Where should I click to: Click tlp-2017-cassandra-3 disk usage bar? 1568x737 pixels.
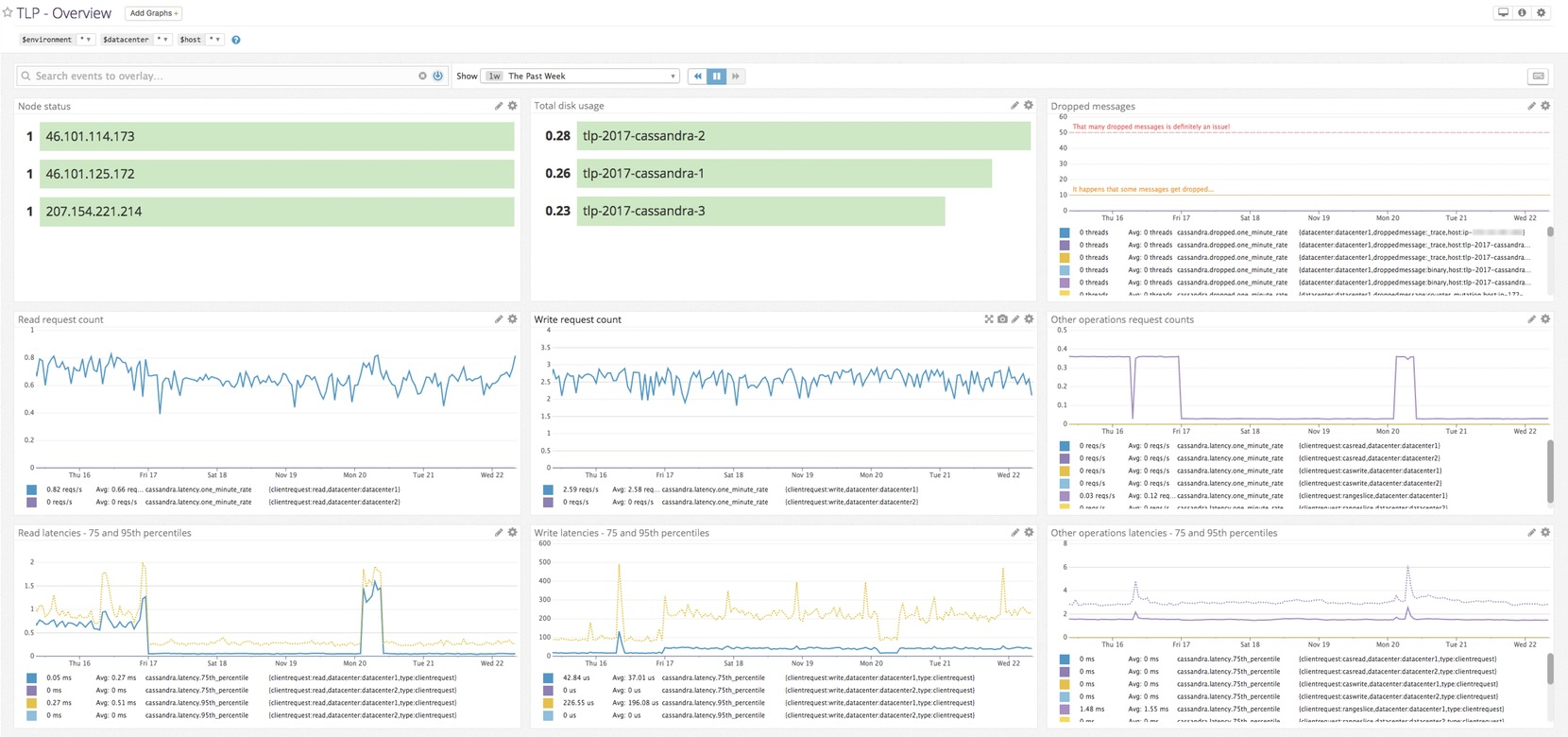760,211
